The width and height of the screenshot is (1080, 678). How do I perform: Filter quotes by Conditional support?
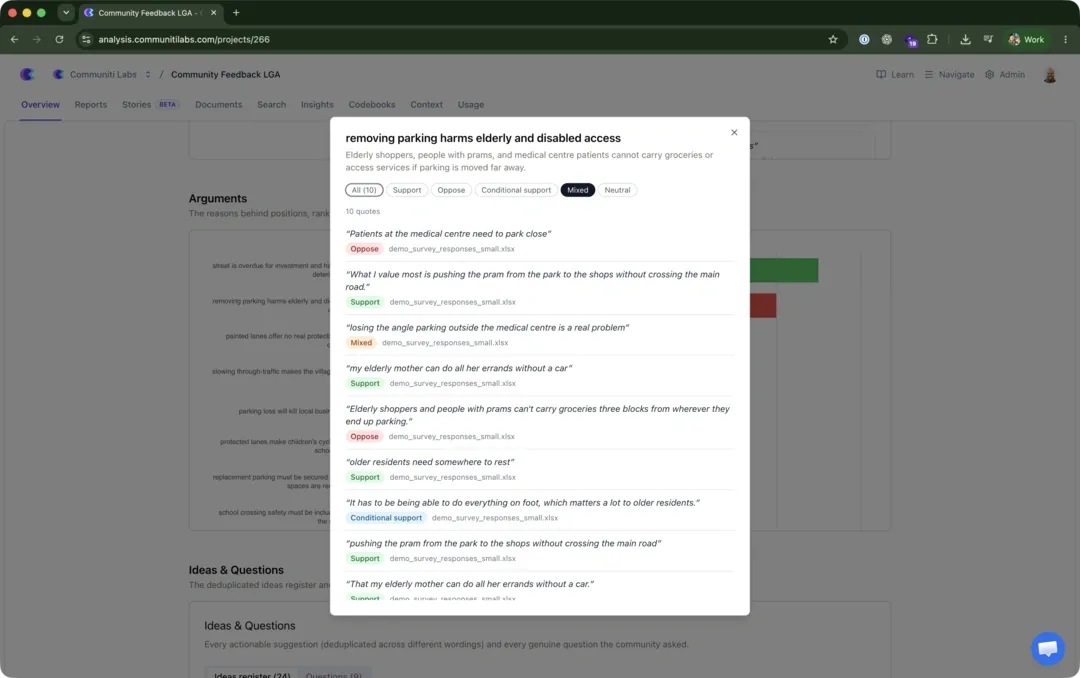516,190
